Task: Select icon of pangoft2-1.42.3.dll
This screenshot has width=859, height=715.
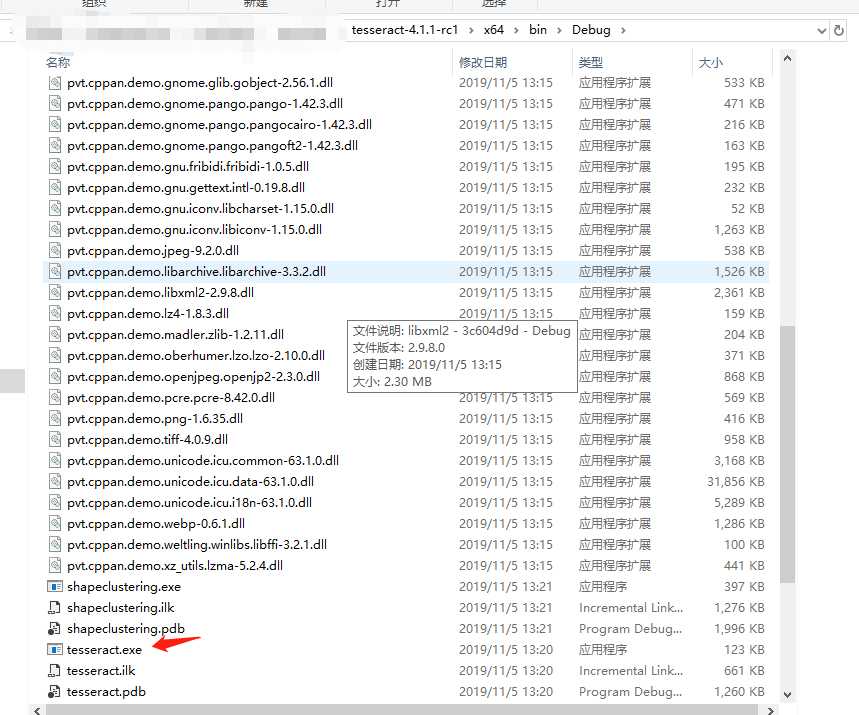Action: (x=55, y=145)
